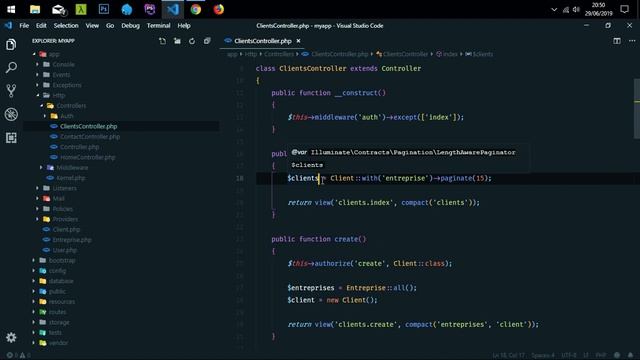
Task: Open the Source Control view
Action: [x=11, y=91]
